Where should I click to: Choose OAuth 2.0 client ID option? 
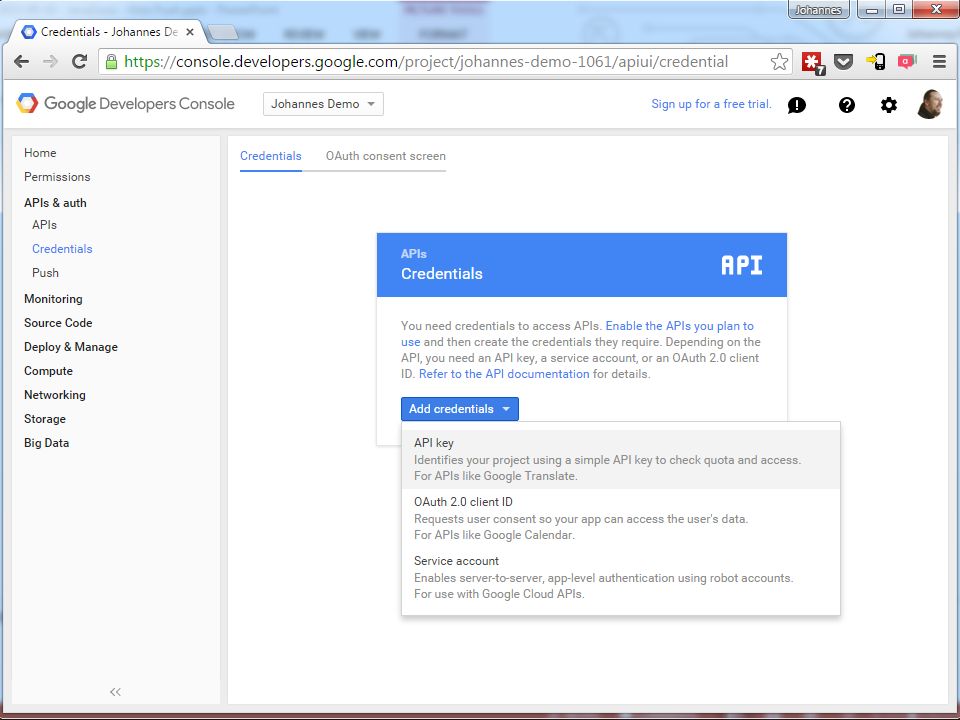click(621, 518)
